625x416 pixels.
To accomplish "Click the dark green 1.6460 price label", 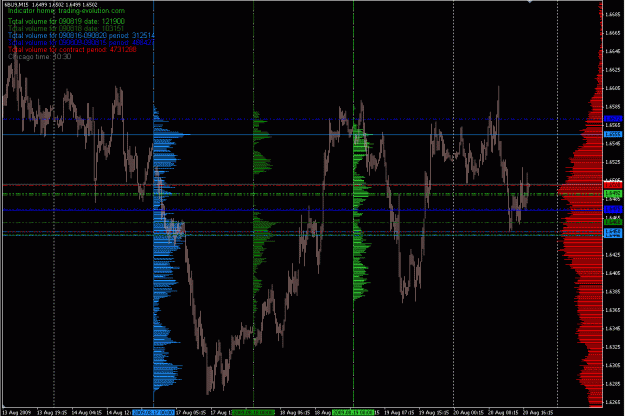I will [x=613, y=222].
